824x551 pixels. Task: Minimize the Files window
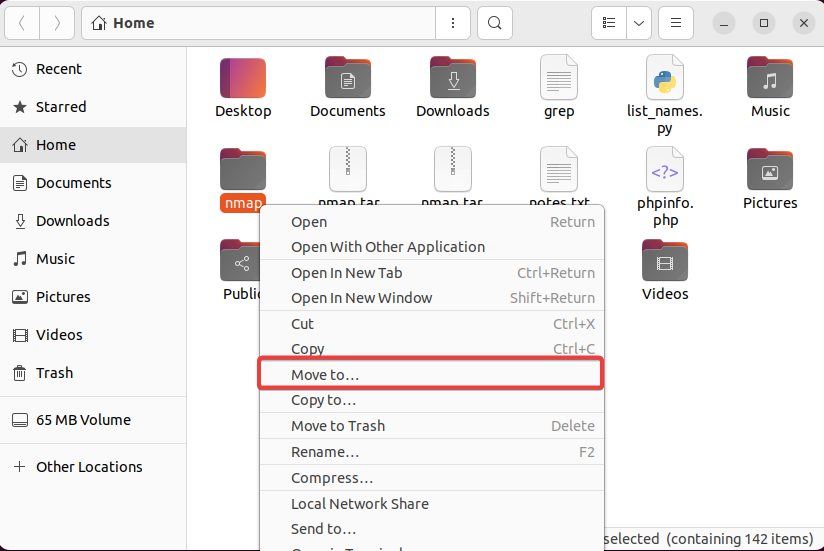[724, 23]
